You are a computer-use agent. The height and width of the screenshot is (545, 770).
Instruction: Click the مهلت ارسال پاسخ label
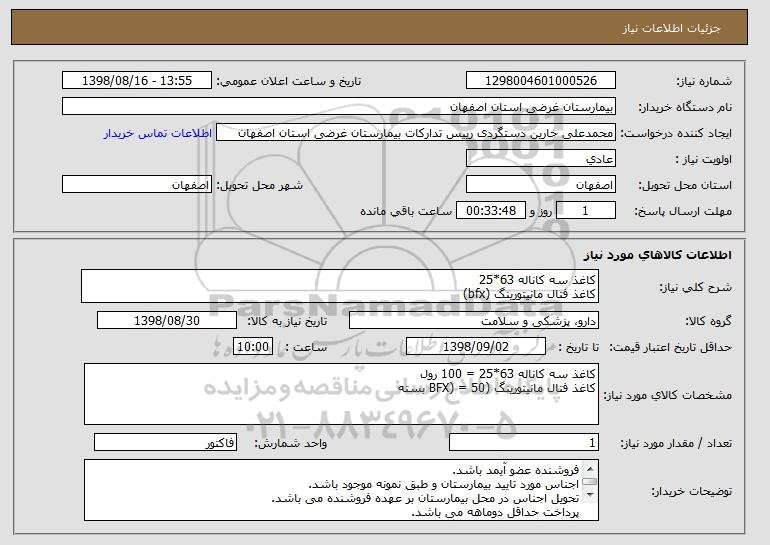pyautogui.click(x=683, y=211)
